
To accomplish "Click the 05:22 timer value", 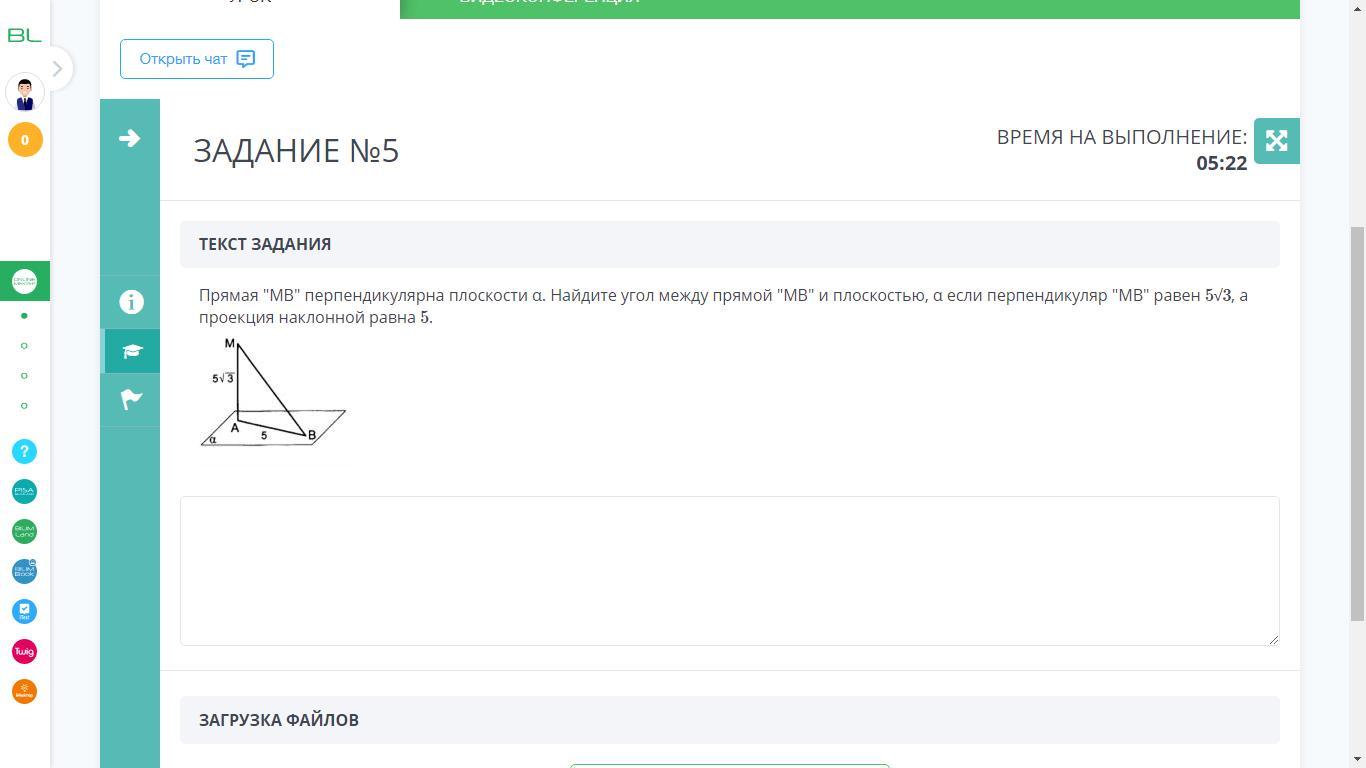I will pyautogui.click(x=1221, y=163).
